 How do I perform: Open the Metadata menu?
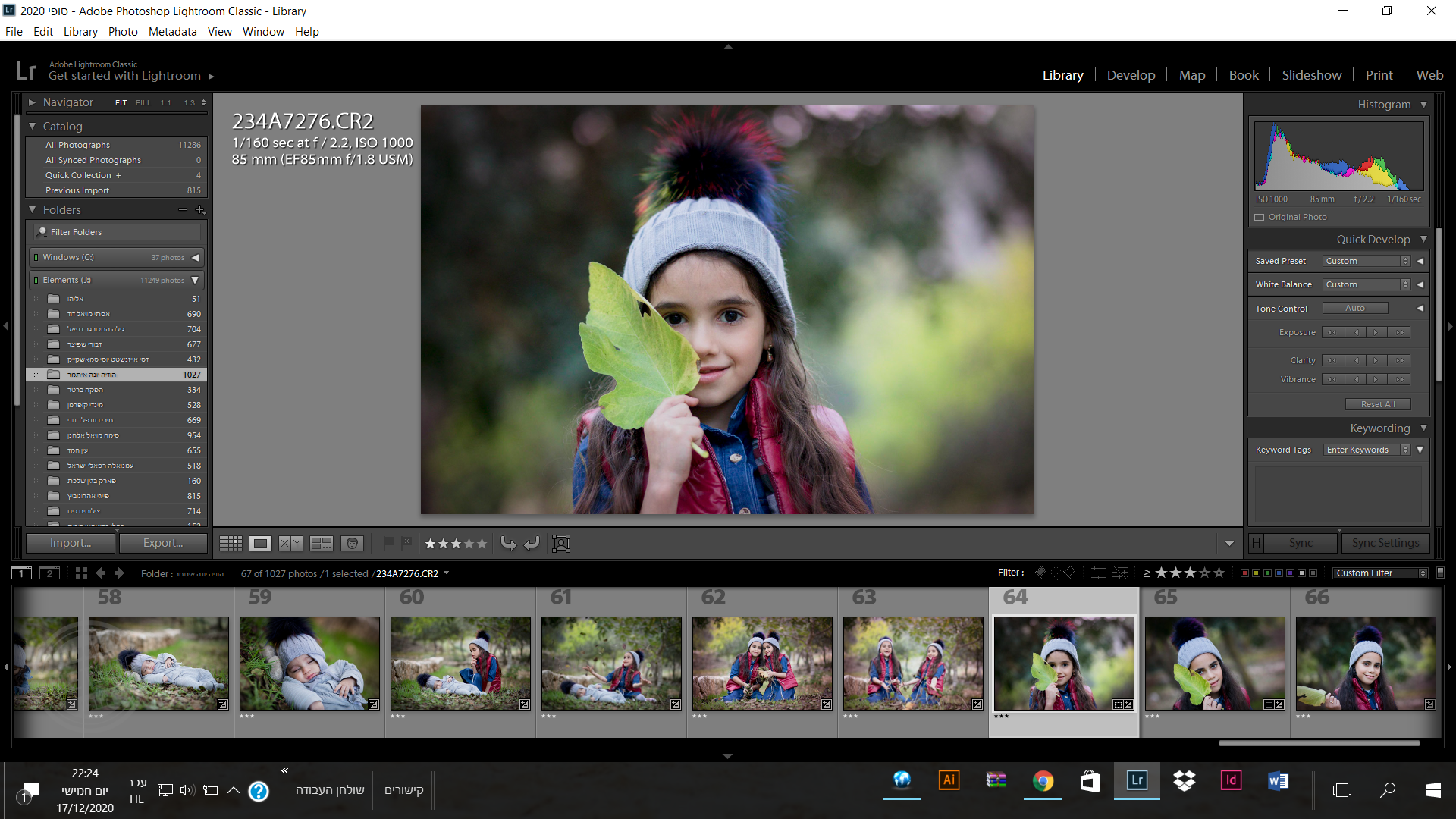172,32
